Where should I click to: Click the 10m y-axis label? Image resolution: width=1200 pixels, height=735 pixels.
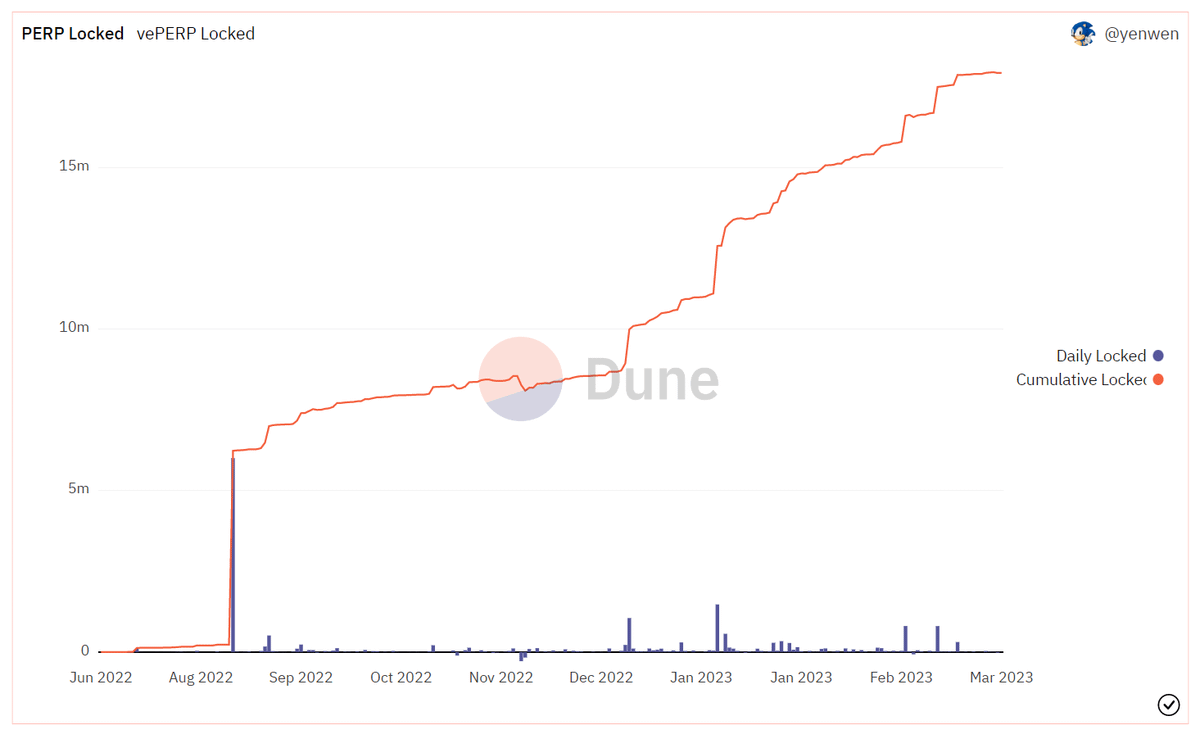coord(75,328)
